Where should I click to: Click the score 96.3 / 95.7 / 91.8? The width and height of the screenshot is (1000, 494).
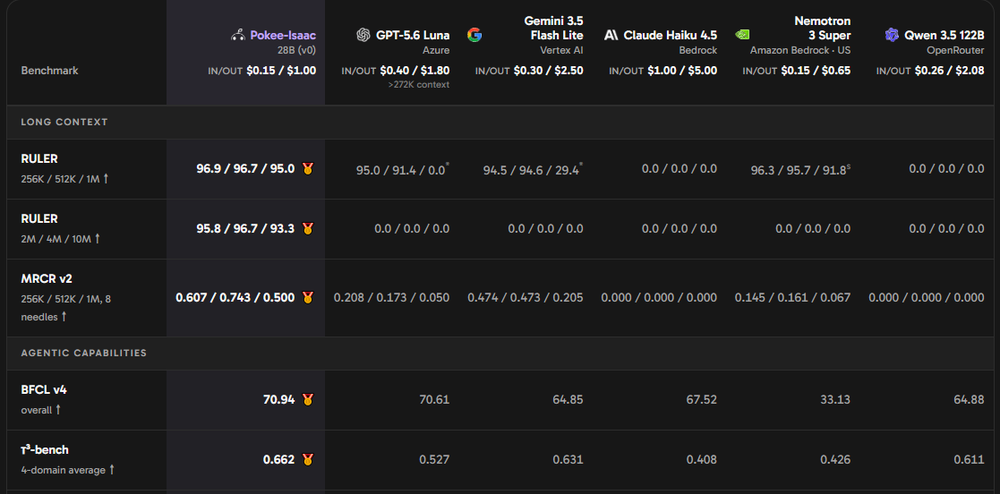coord(799,170)
